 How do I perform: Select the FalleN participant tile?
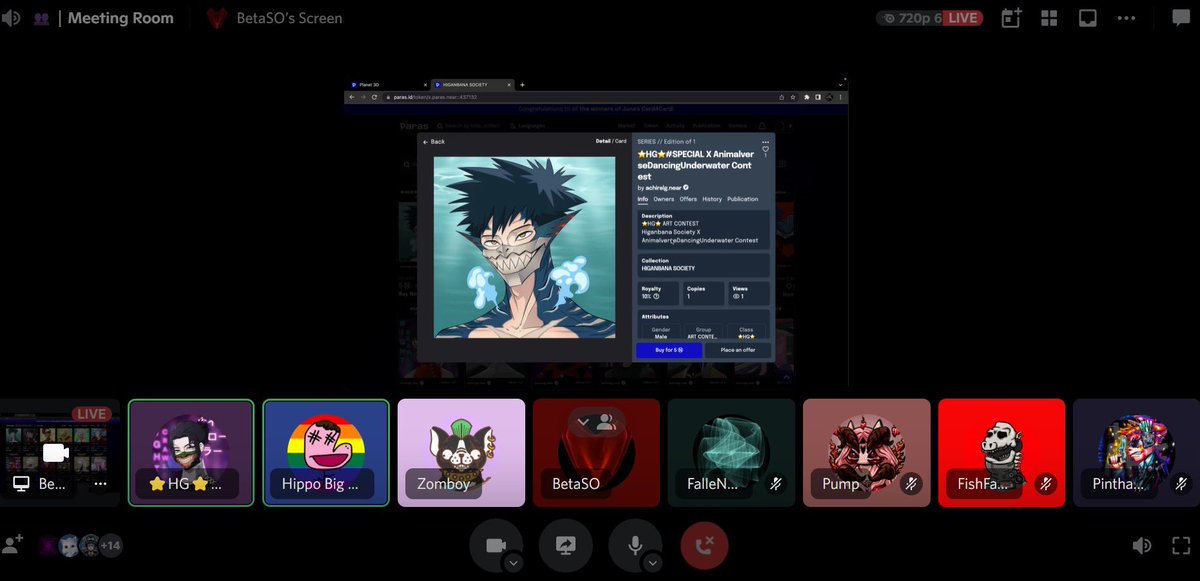point(731,453)
